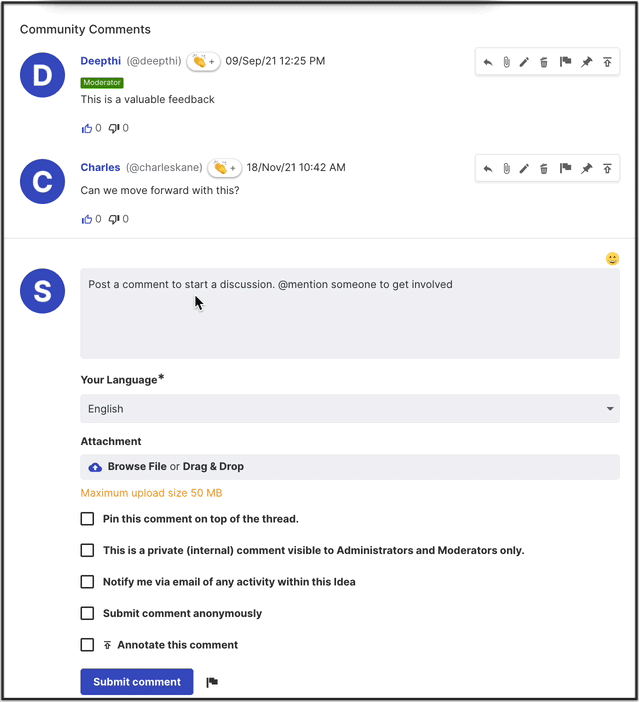Like Deepthi's comment with the thumbs-up icon
The image size is (639, 702).
tap(86, 129)
